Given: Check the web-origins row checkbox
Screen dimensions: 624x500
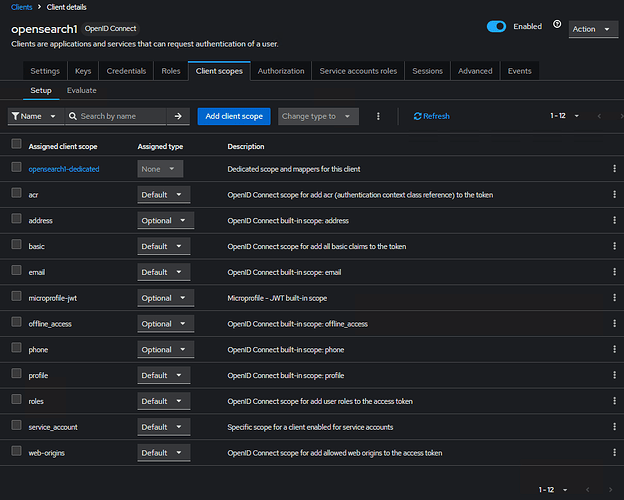Looking at the screenshot, I should click(16, 451).
